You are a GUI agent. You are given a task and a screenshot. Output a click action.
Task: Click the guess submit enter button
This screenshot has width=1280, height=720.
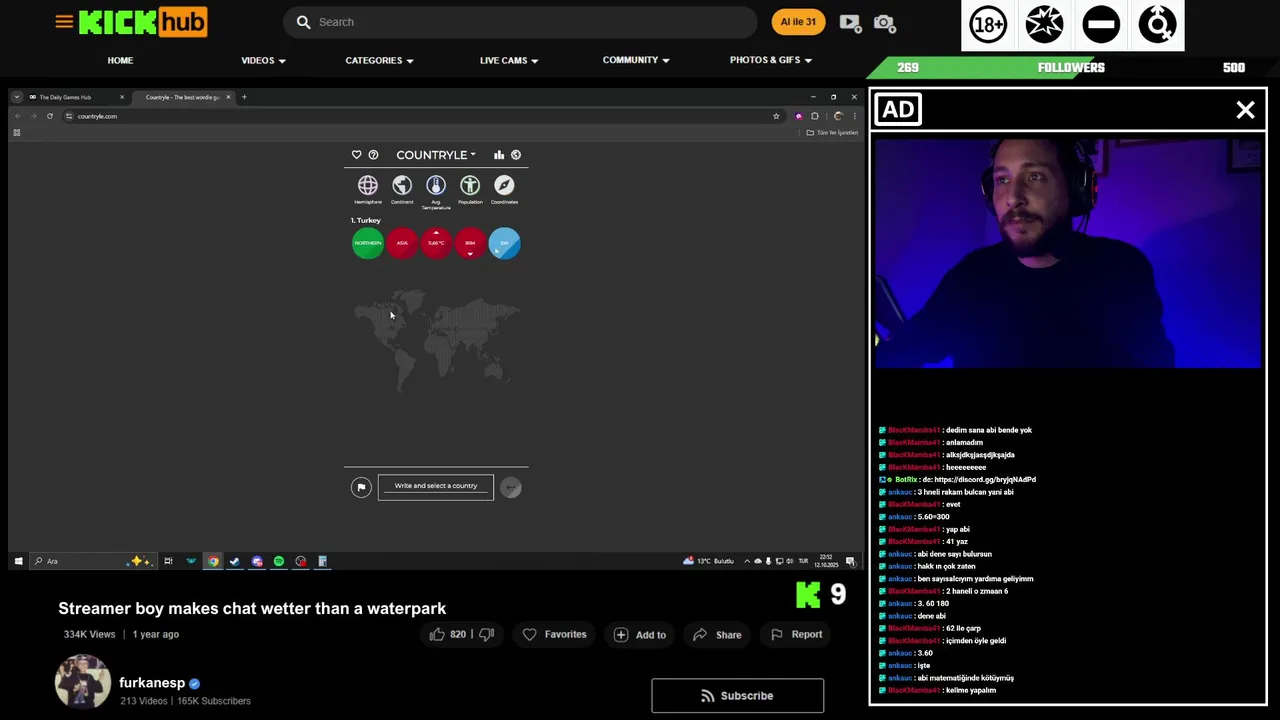pyautogui.click(x=511, y=487)
